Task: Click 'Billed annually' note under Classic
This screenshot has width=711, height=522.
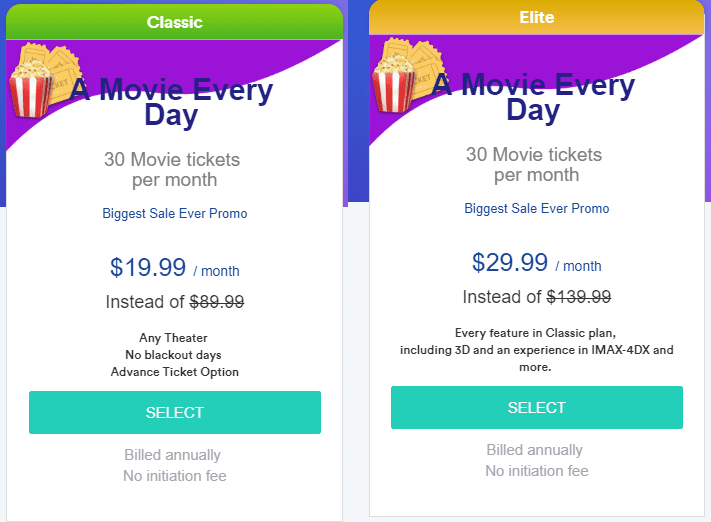Action: click(x=173, y=455)
